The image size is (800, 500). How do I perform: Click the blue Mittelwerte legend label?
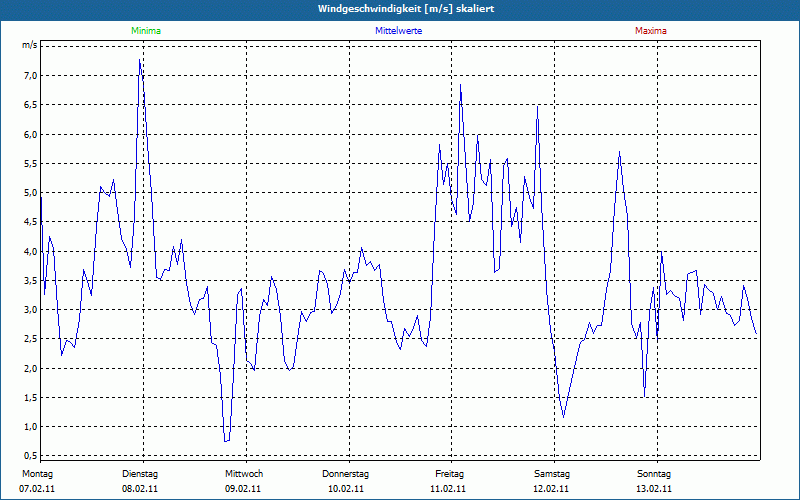(x=398, y=31)
